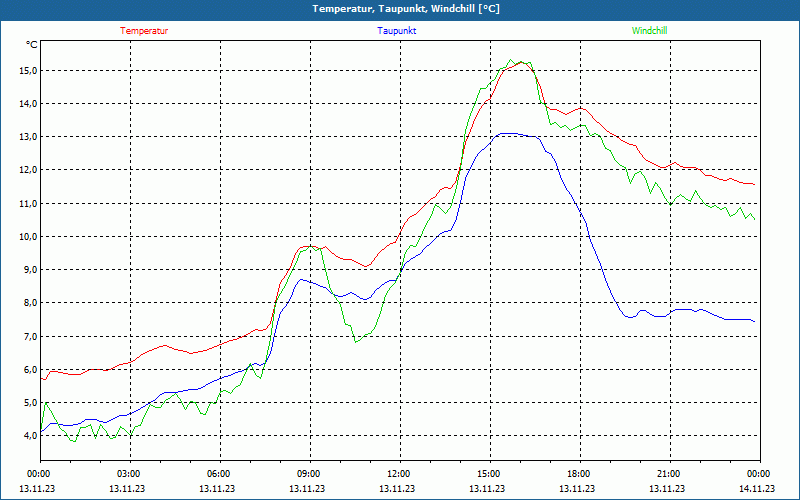Click the 13,0 y-axis value
Screen dimensions: 800x500
point(29,137)
